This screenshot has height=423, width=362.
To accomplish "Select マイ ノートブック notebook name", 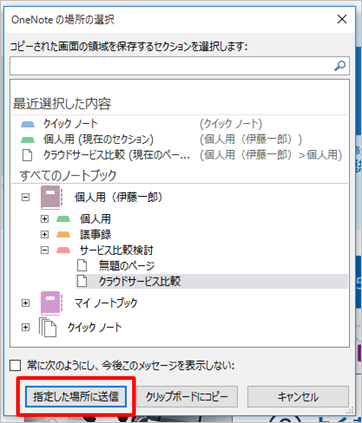I will tap(106, 303).
